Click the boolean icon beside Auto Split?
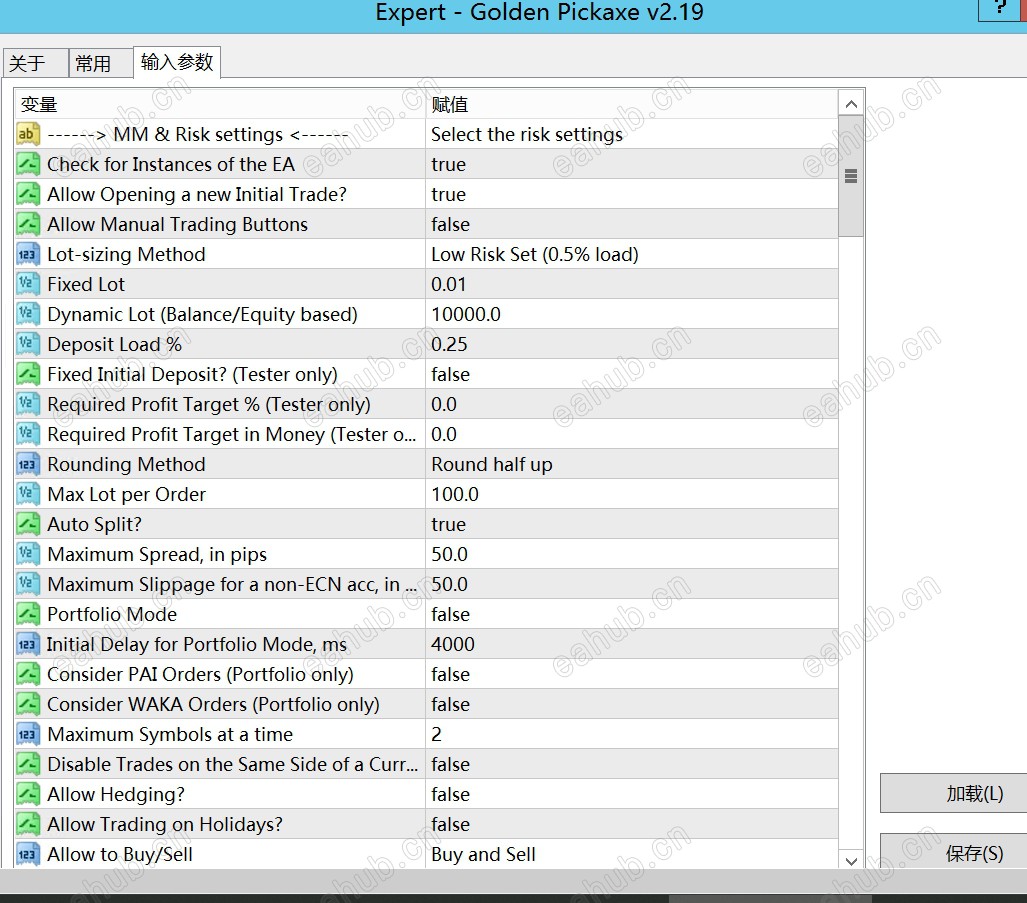 point(28,524)
